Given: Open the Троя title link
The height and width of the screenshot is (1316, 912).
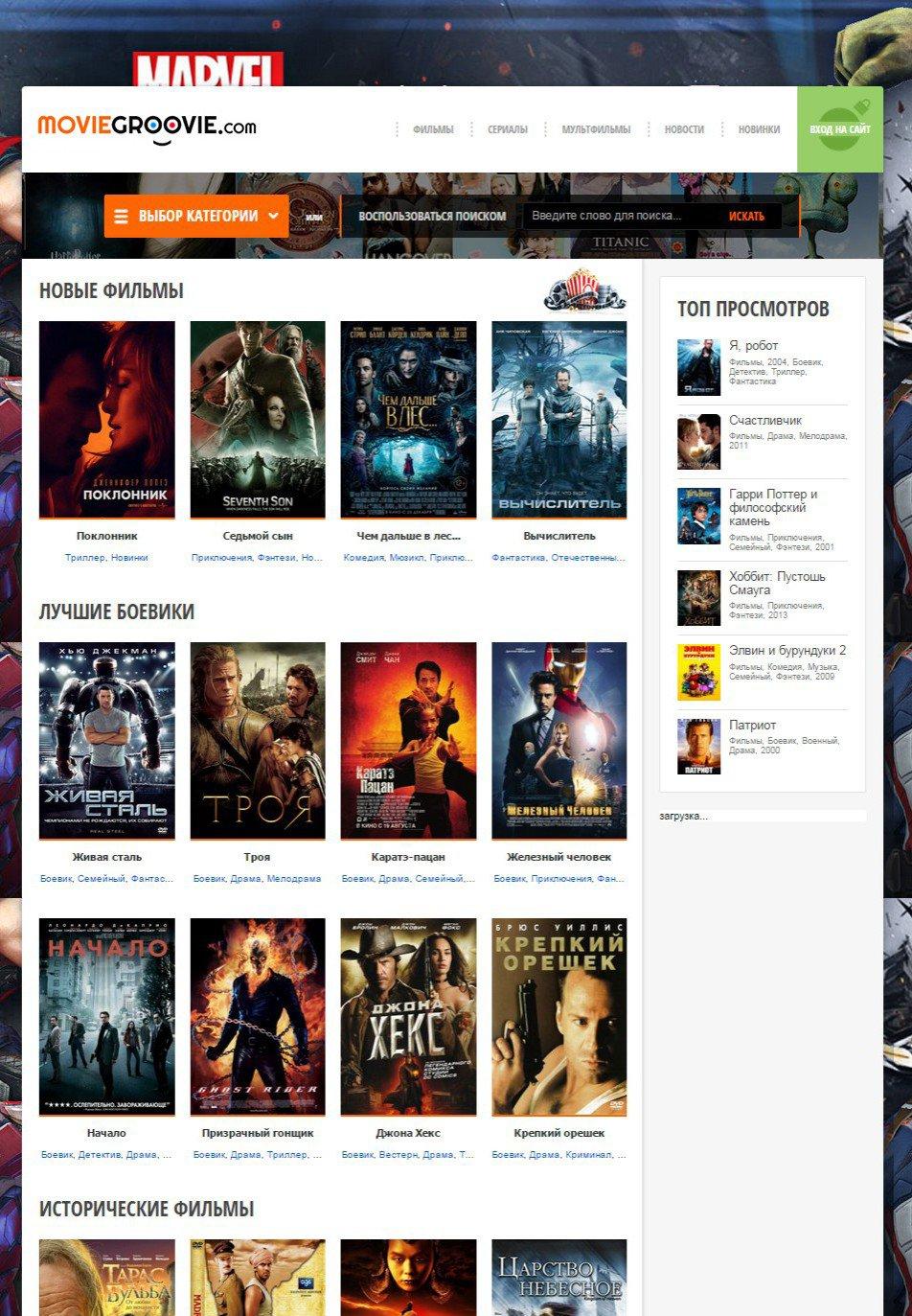Looking at the screenshot, I should pyautogui.click(x=258, y=857).
